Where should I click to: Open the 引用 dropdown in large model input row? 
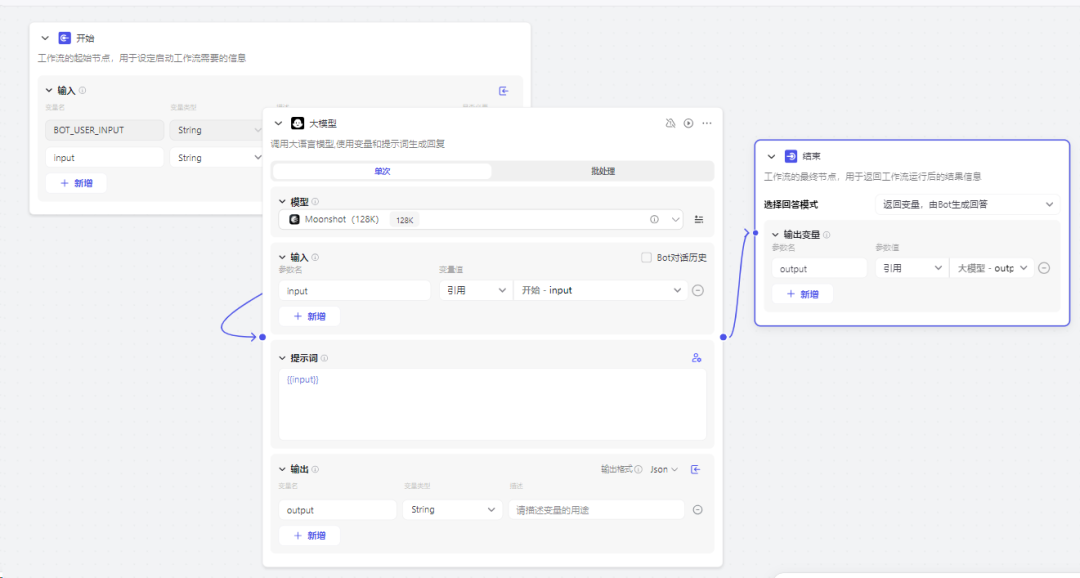click(x=475, y=291)
